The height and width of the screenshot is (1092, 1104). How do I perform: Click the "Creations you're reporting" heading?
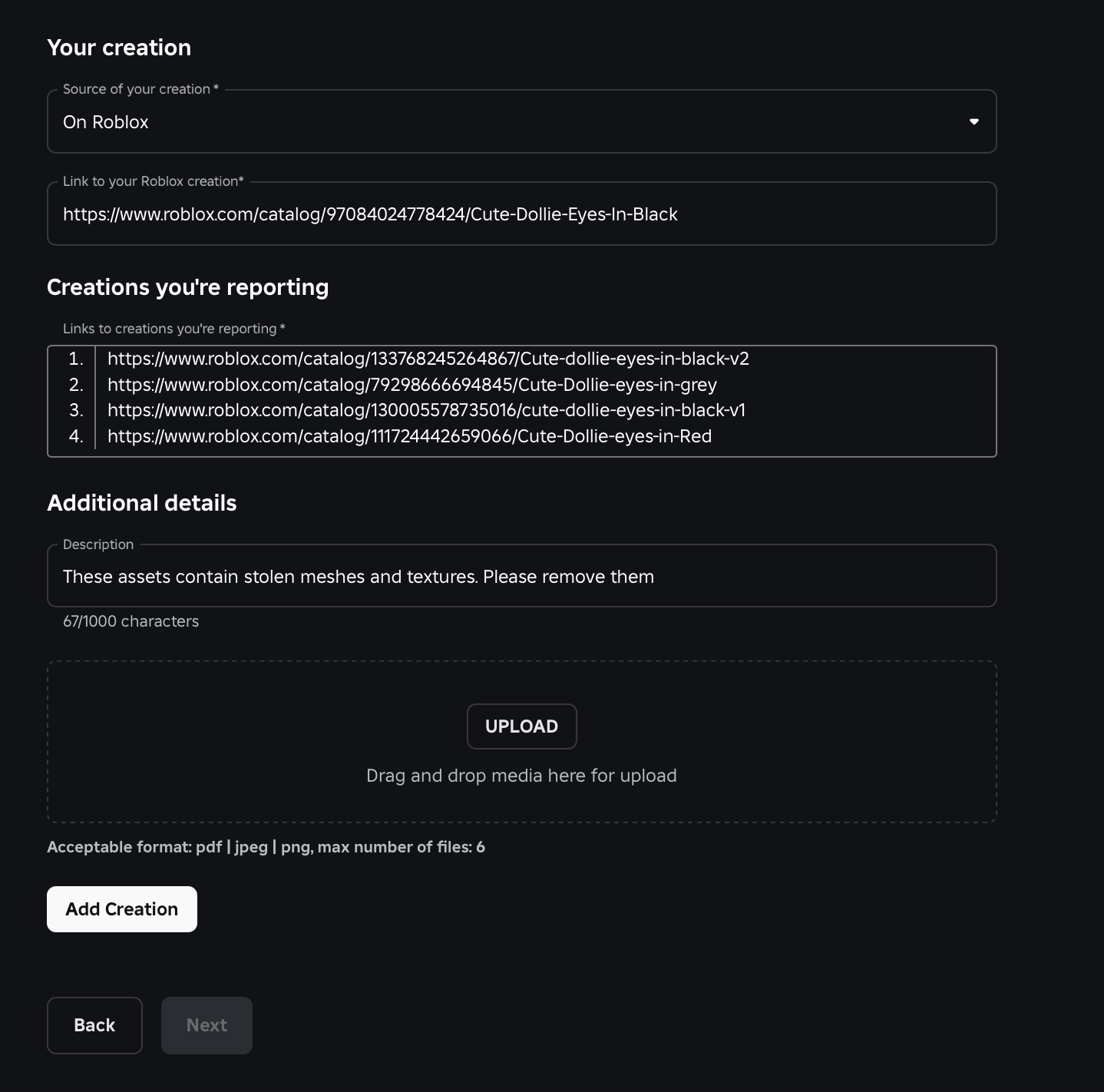pos(187,287)
